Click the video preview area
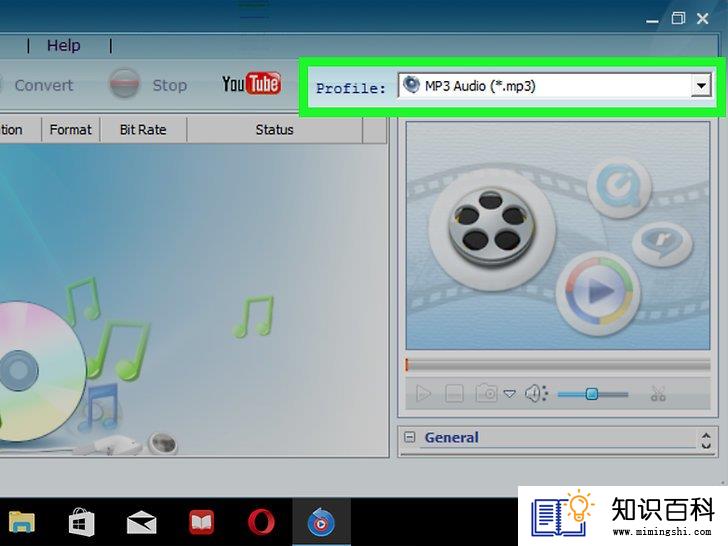Viewport: 728px width, 546px height. [x=558, y=235]
